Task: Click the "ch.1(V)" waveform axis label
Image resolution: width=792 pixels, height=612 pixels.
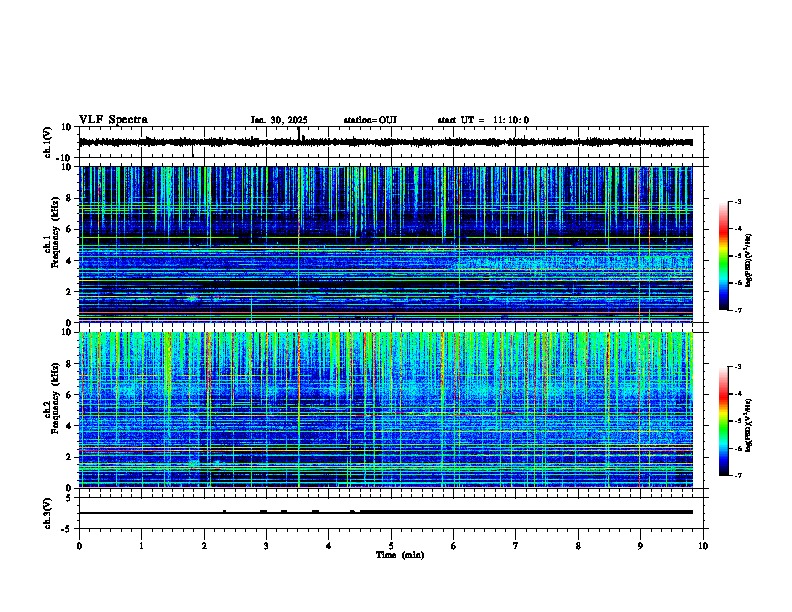Action: coord(48,142)
